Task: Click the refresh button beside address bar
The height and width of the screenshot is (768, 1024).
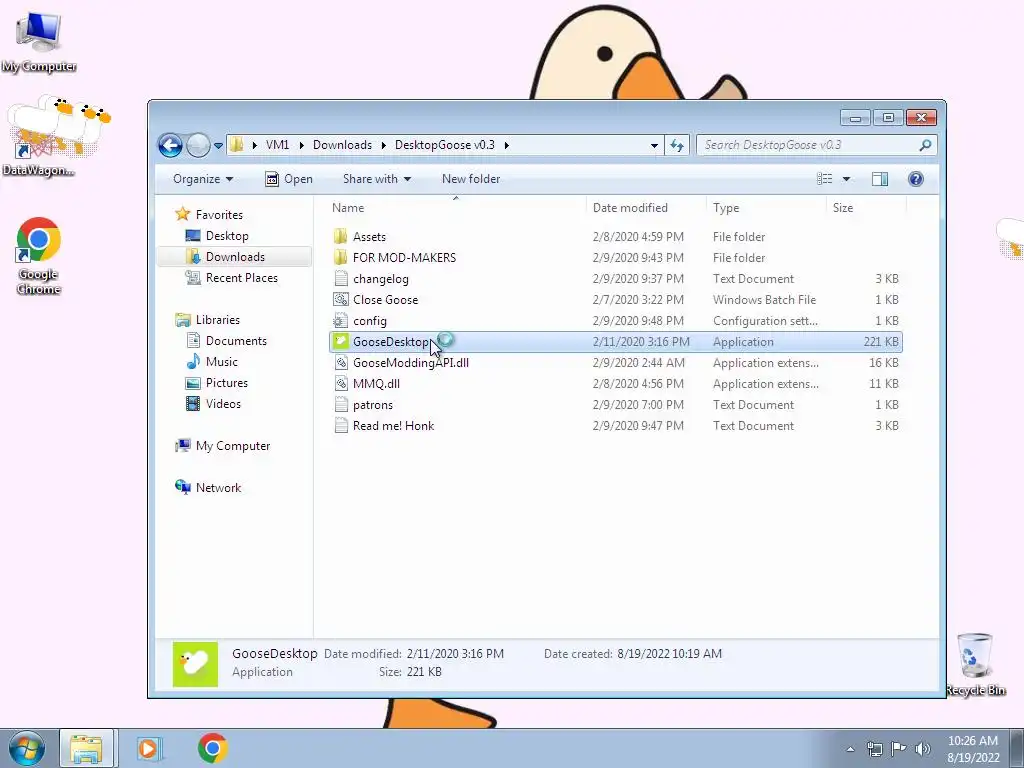Action: pyautogui.click(x=677, y=145)
